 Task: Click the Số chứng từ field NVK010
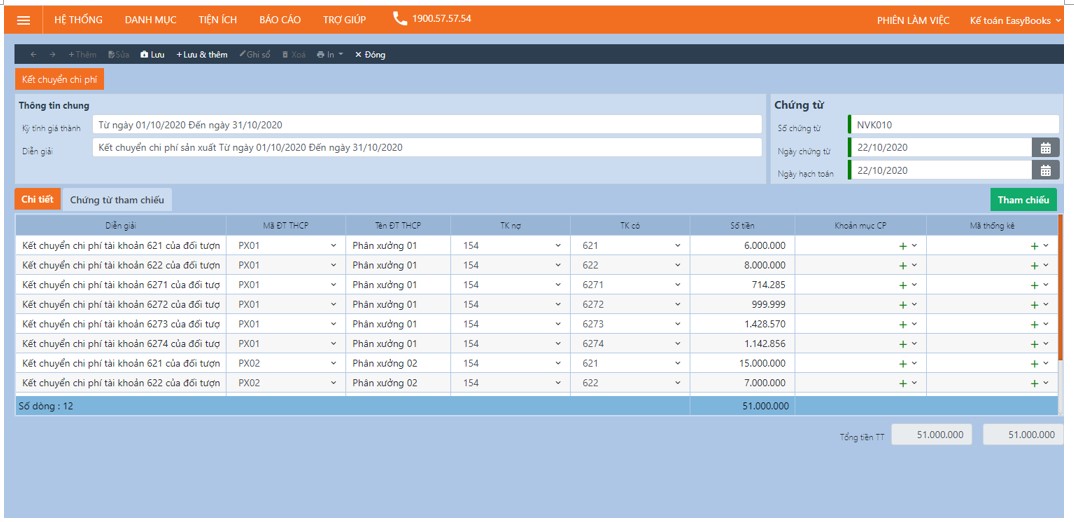click(x=953, y=125)
